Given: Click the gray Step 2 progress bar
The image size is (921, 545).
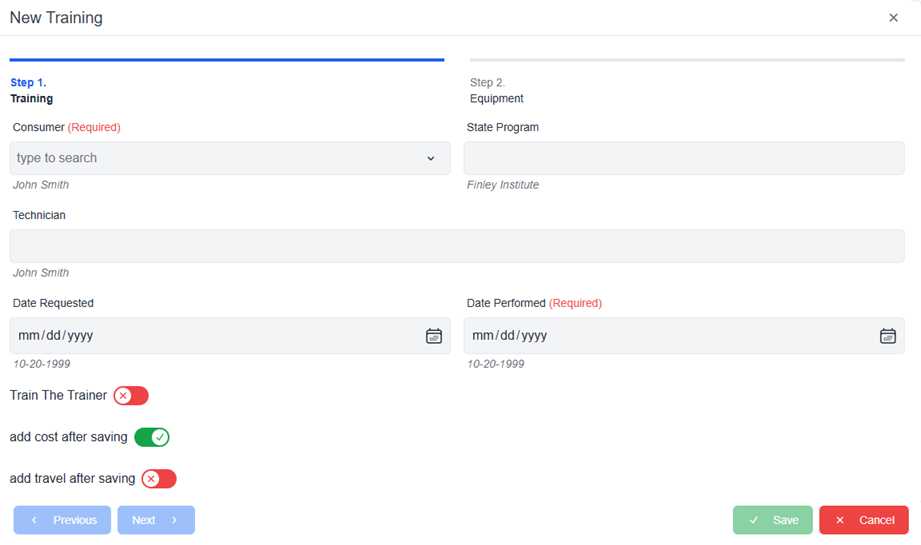Looking at the screenshot, I should pyautogui.click(x=687, y=60).
